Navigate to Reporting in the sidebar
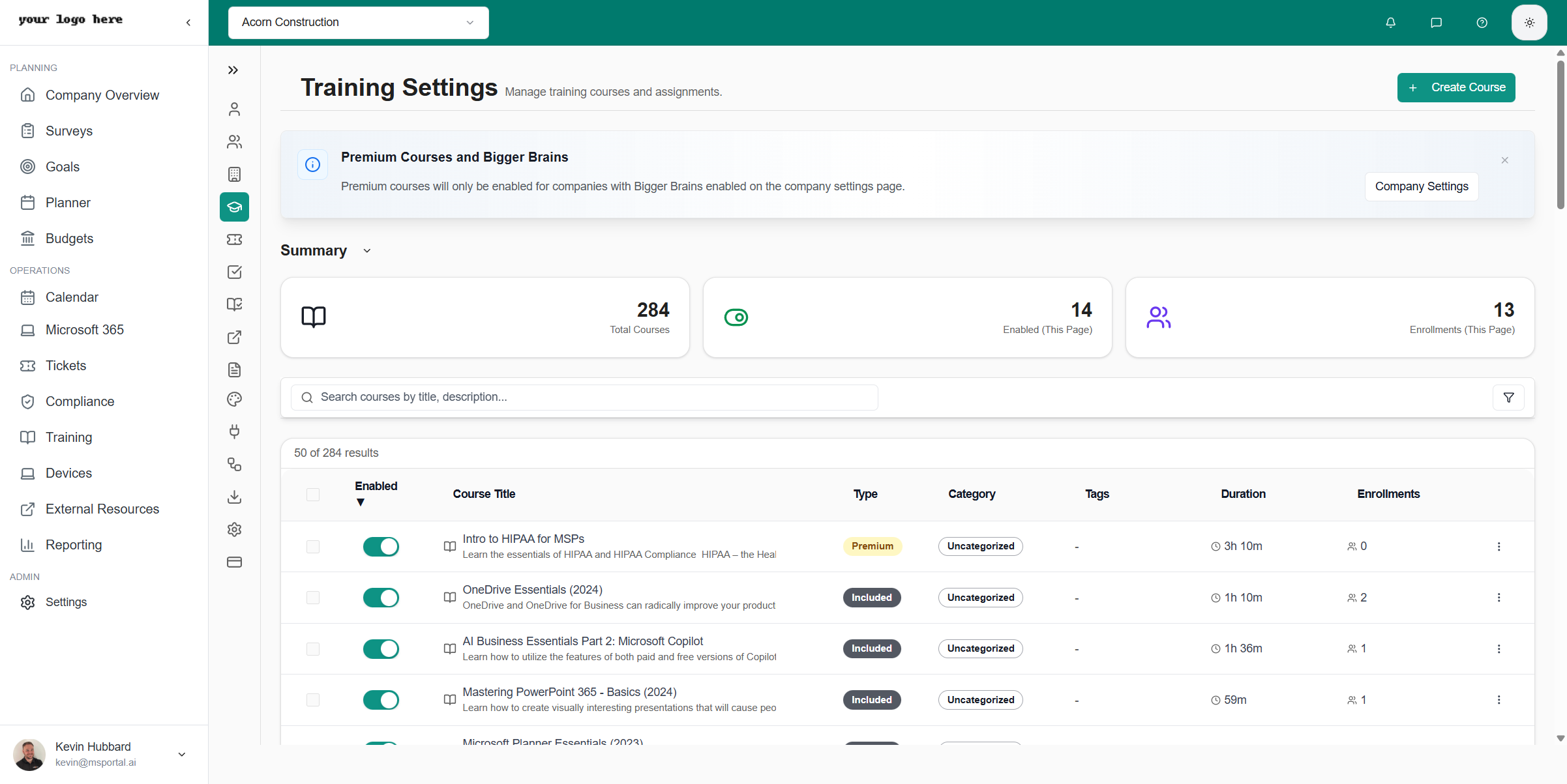The image size is (1567, 784). pyautogui.click(x=74, y=545)
